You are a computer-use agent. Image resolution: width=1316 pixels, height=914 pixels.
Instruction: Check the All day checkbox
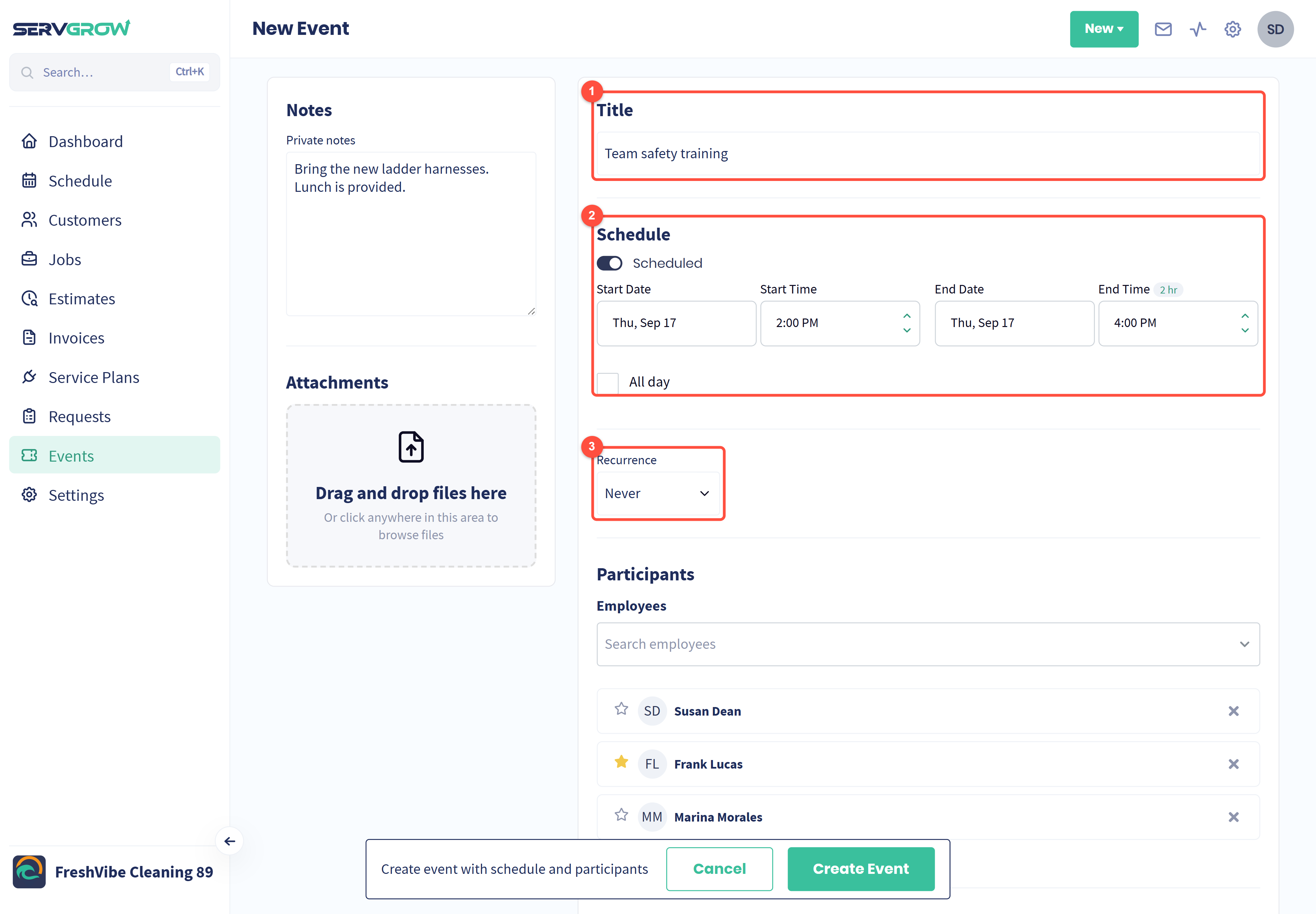point(608,382)
